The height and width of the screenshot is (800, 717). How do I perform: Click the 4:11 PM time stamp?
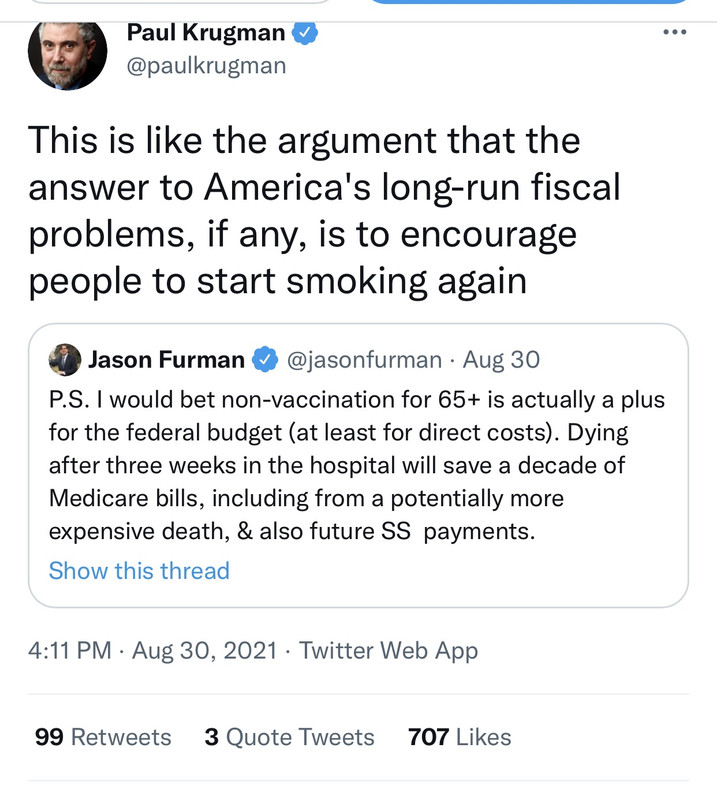pos(69,651)
